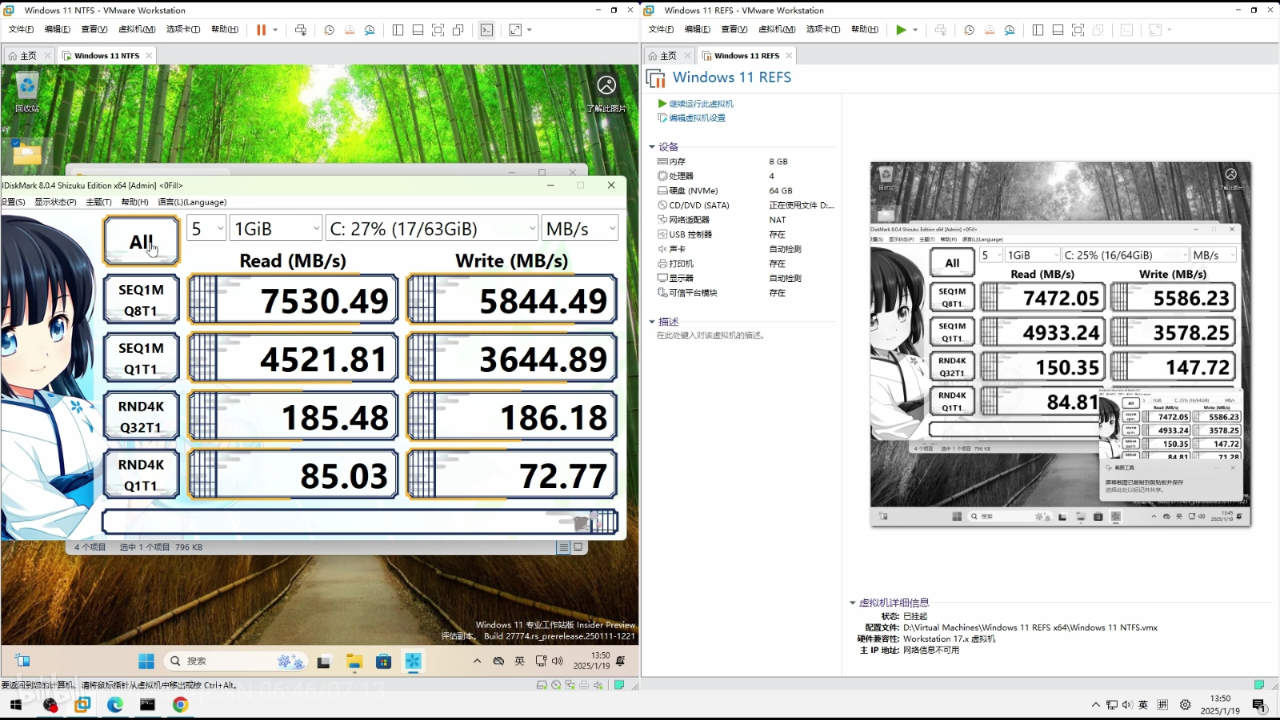Toggle library sidebar in REFS VMware window
This screenshot has height=720, width=1280.
(x=1038, y=30)
